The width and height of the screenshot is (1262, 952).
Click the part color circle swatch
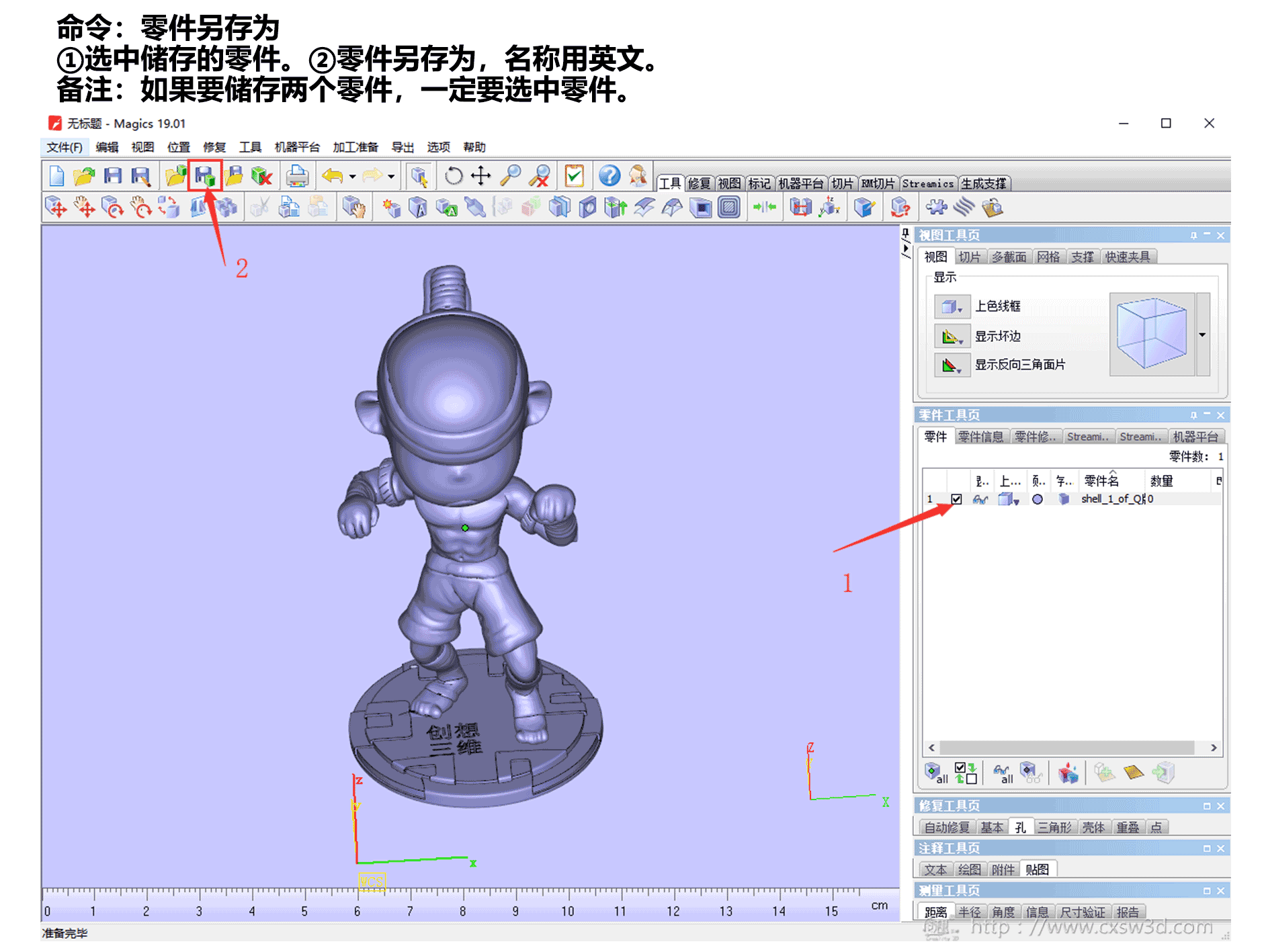pyautogui.click(x=1038, y=499)
